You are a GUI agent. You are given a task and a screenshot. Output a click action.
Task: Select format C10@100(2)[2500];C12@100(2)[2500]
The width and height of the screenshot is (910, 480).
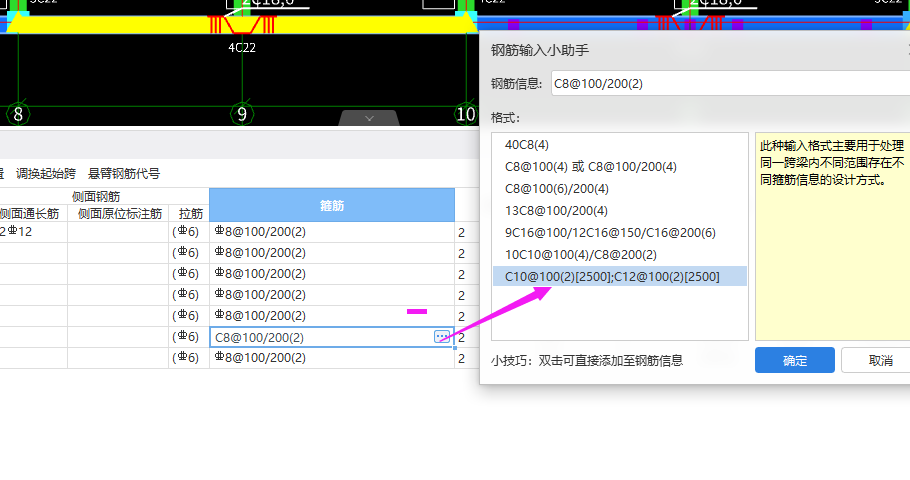(620, 276)
